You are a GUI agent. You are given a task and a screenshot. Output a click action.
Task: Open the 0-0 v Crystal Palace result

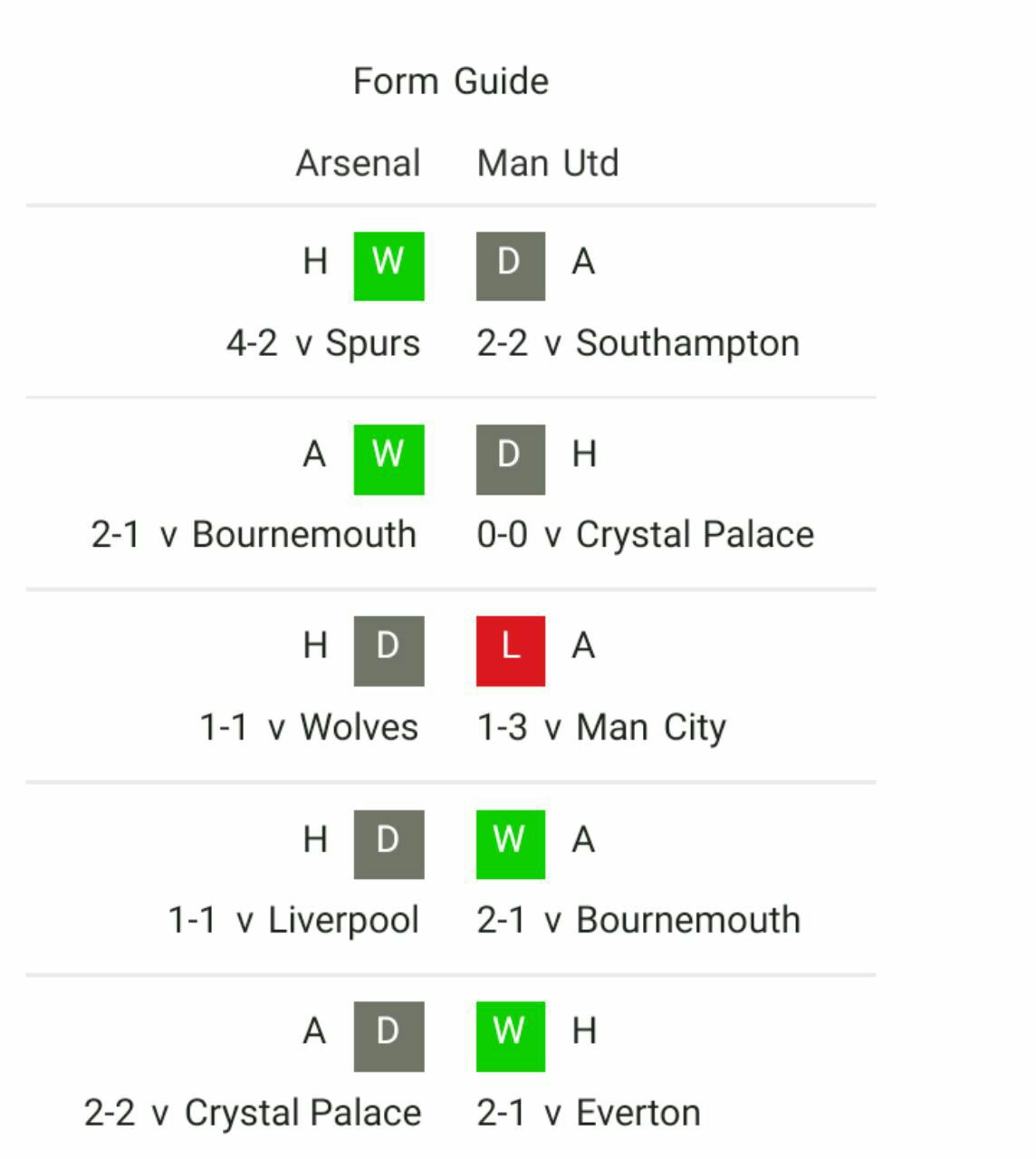click(x=646, y=535)
